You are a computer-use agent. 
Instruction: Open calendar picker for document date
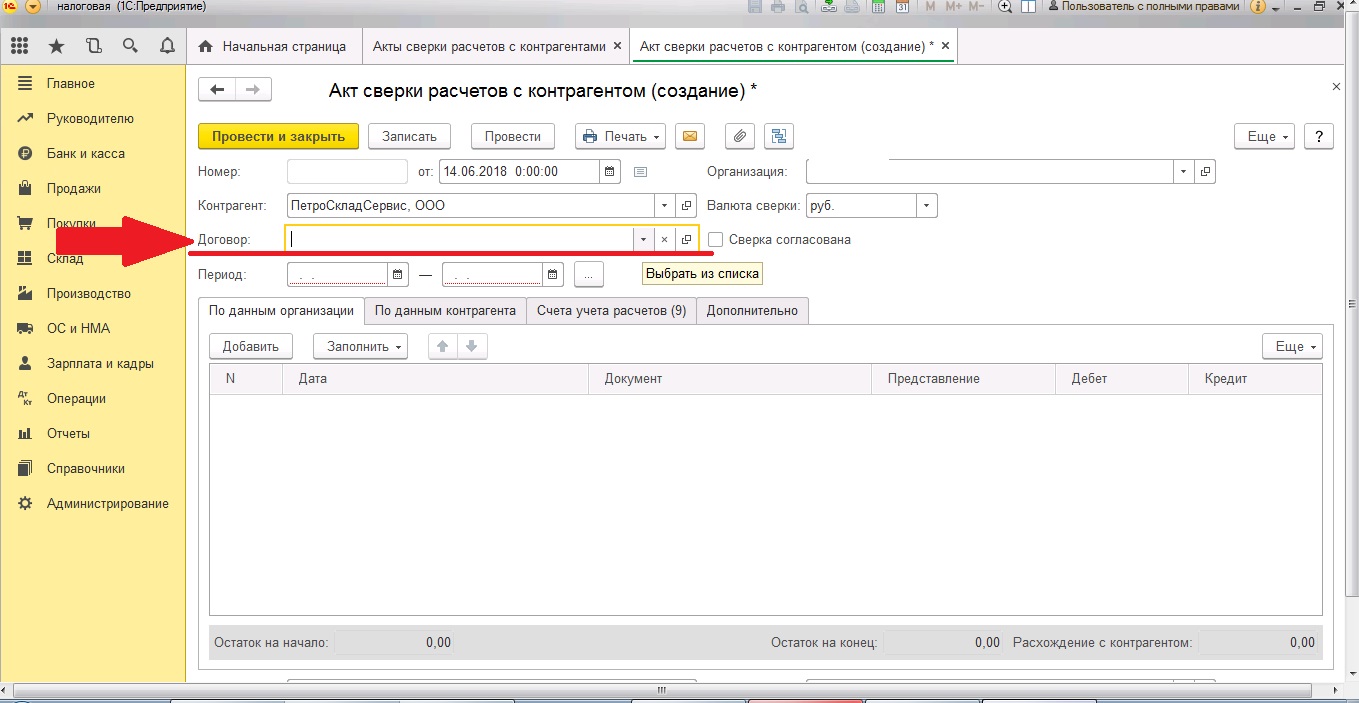(610, 172)
